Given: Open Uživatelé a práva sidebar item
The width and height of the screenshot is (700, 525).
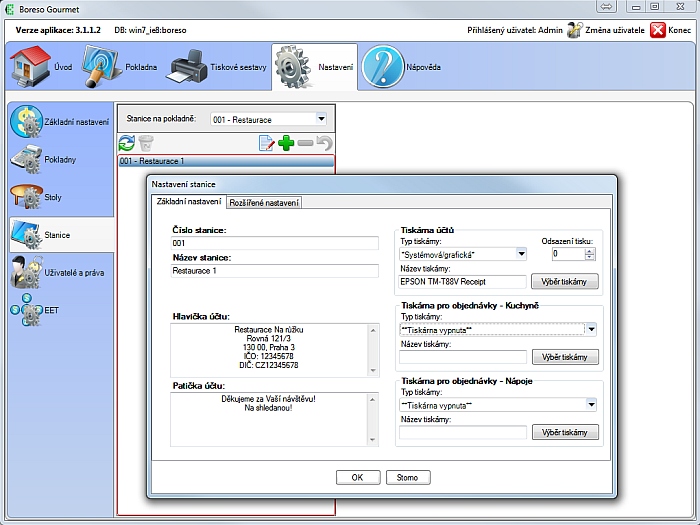Looking at the screenshot, I should coord(58,272).
